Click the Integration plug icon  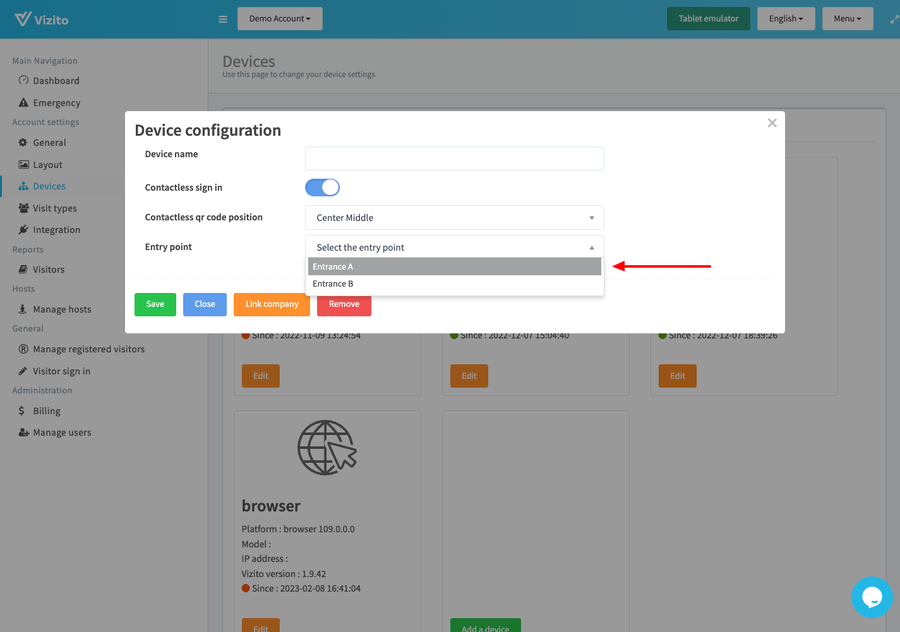coord(23,230)
